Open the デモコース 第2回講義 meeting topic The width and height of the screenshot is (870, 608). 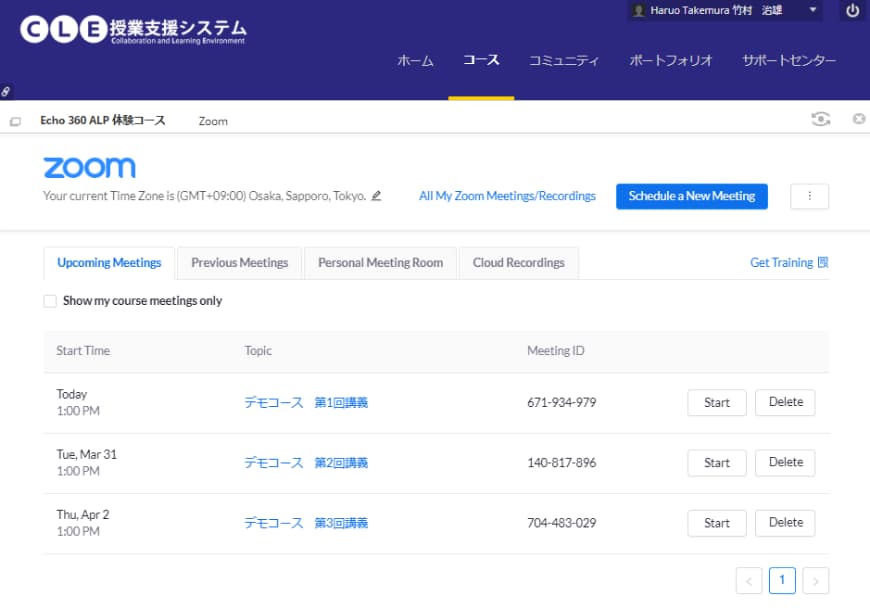tap(306, 463)
